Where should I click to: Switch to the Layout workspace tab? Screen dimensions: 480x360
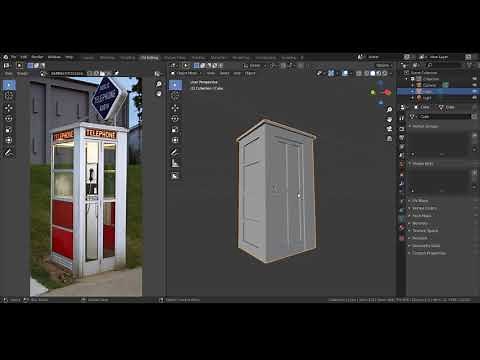point(88,58)
